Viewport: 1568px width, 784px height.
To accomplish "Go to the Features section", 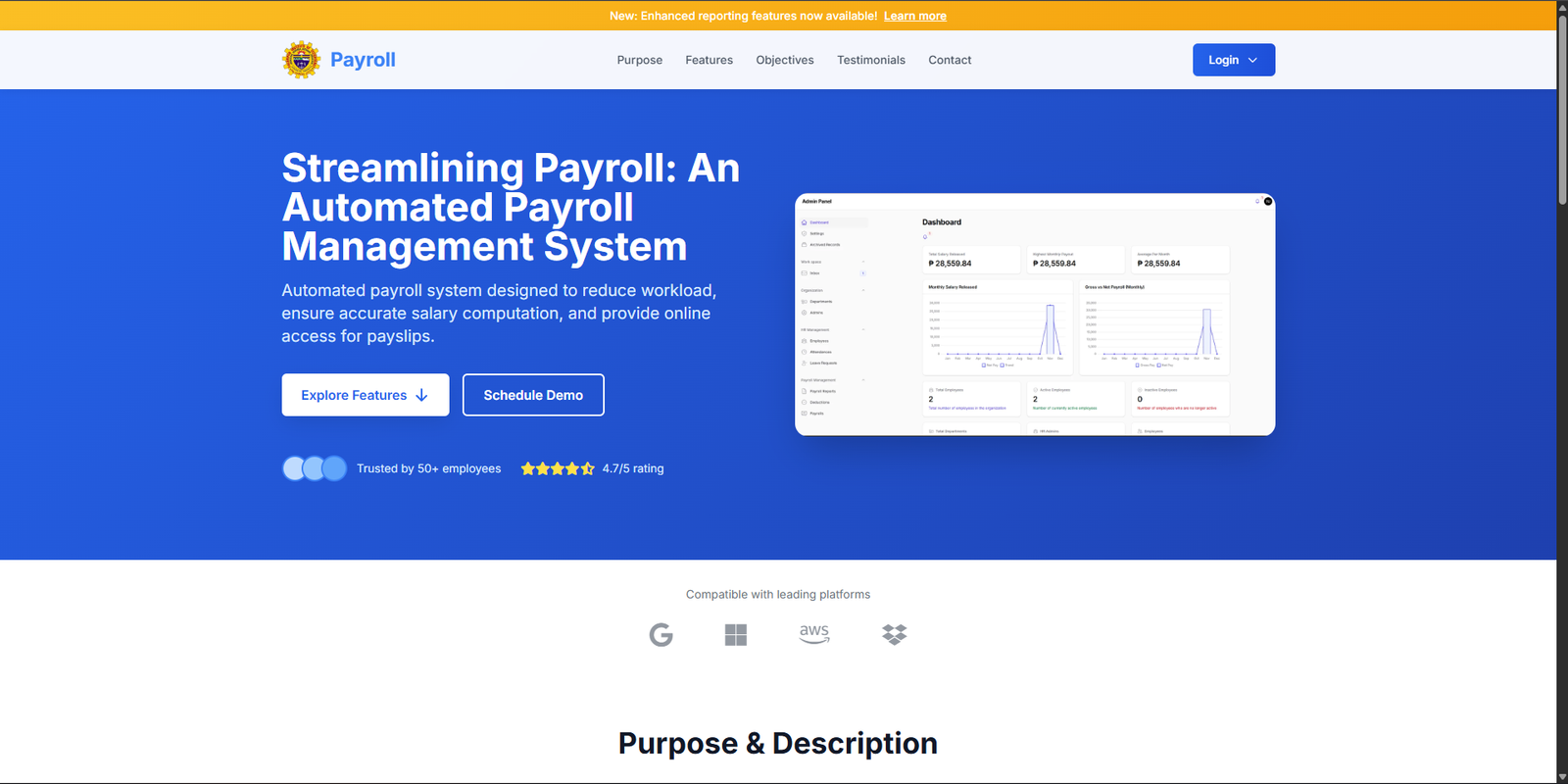I will (x=709, y=60).
